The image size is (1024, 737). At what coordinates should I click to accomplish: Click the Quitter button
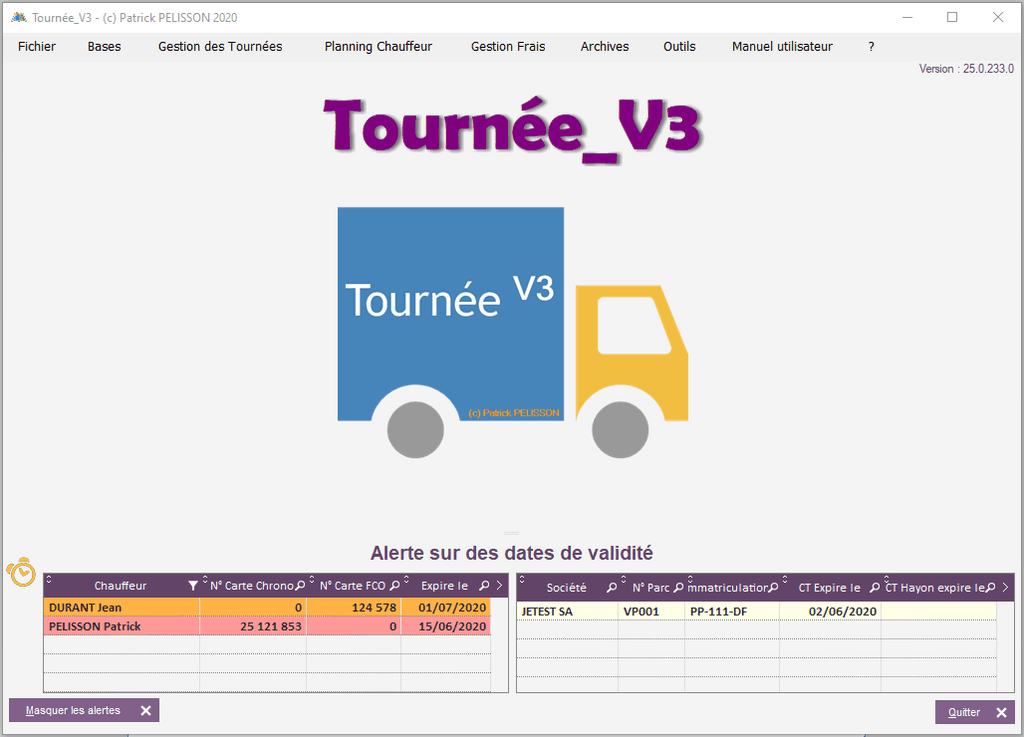point(974,712)
